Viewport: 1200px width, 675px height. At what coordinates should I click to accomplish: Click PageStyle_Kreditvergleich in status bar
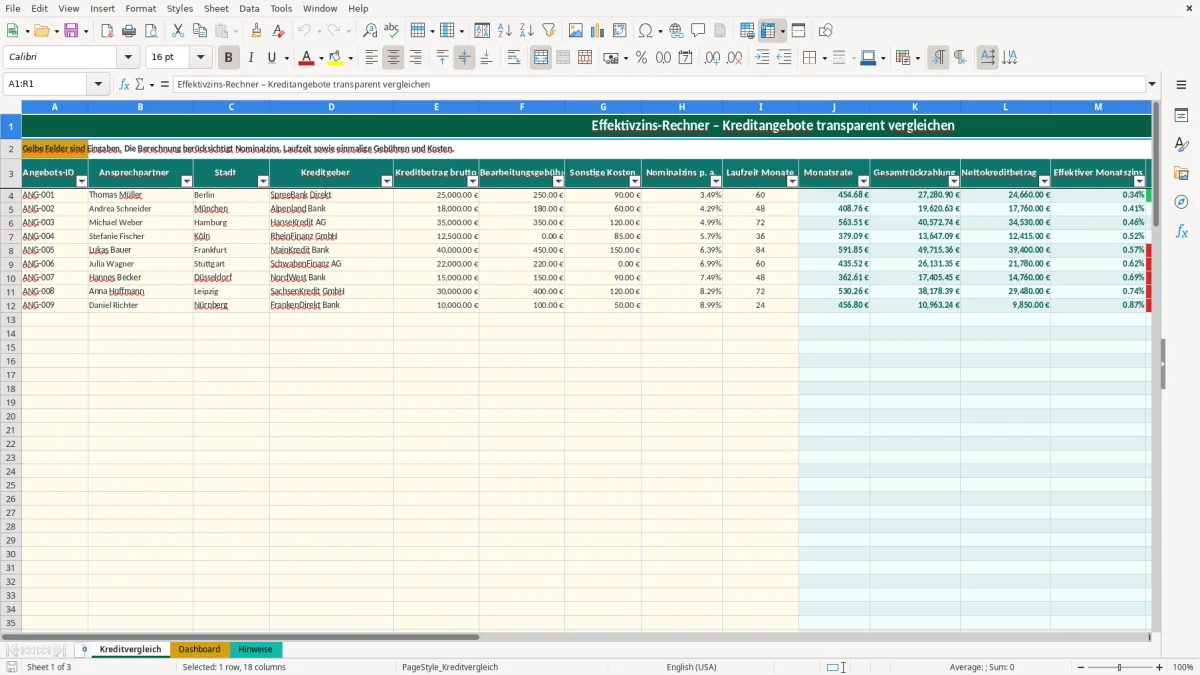coord(450,667)
